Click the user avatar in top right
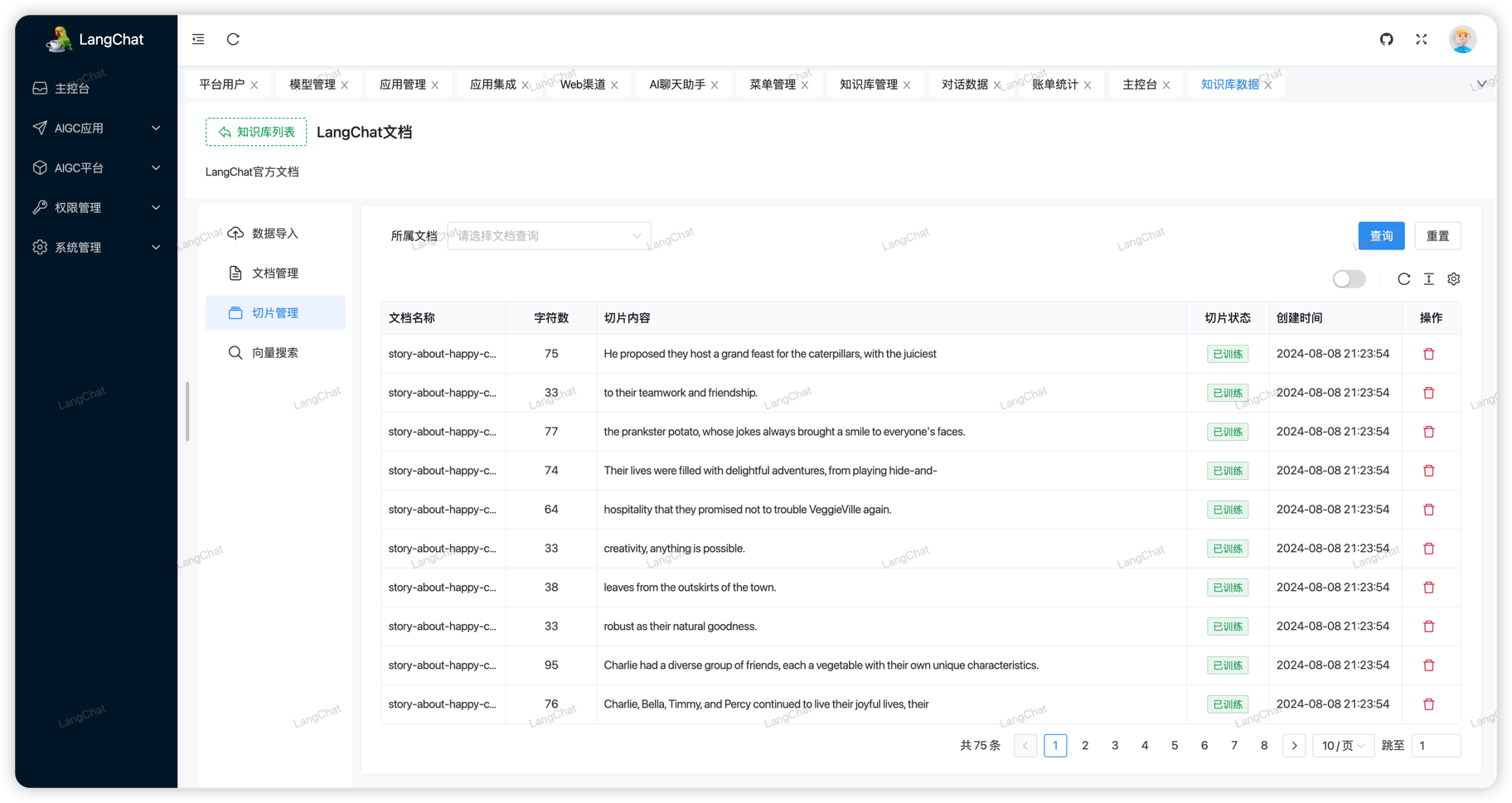1512x803 pixels. pyautogui.click(x=1461, y=39)
